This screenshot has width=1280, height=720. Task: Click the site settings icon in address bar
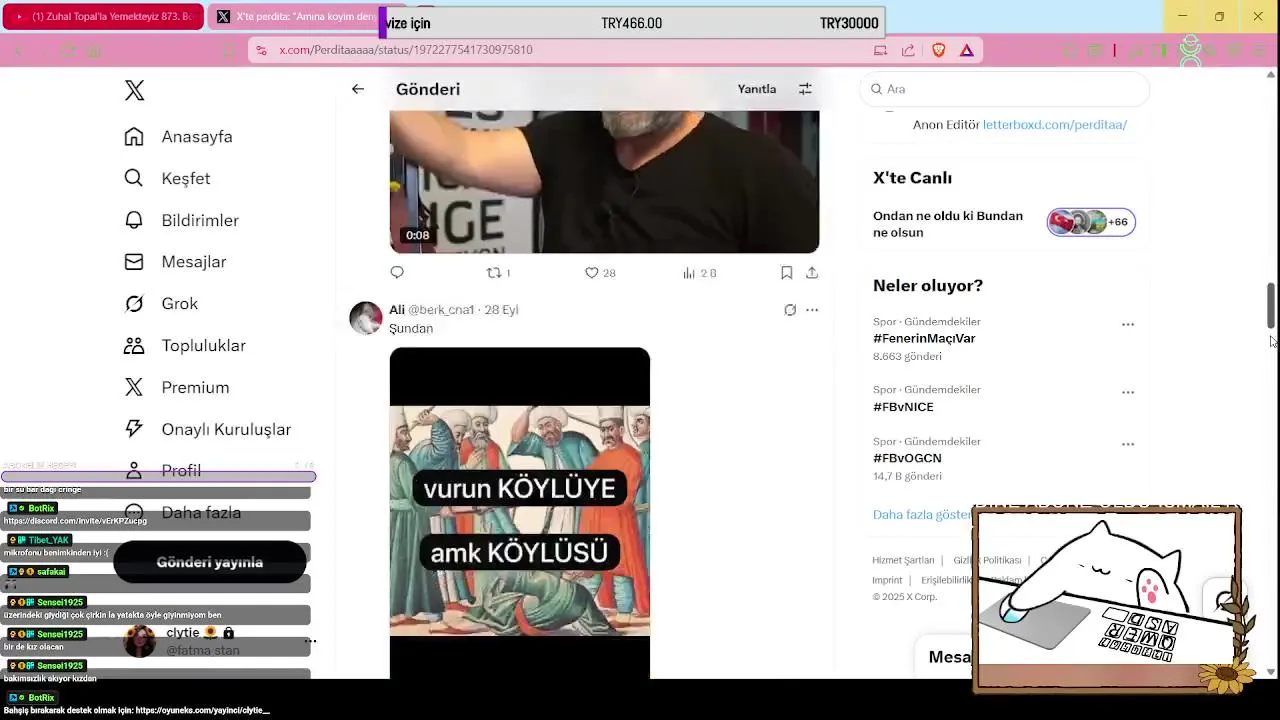point(261,50)
